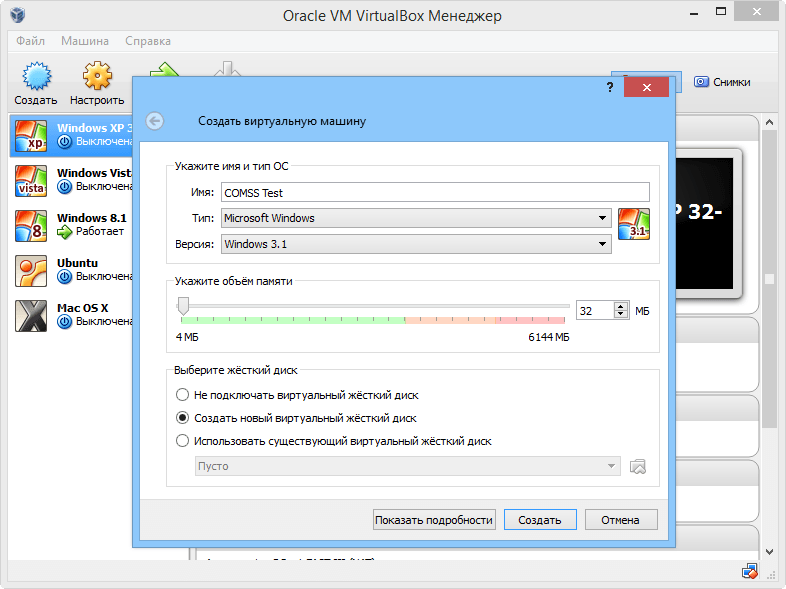The width and height of the screenshot is (786, 589).
Task: Click the 'Mac OS X' machine name
Action: 83,308
